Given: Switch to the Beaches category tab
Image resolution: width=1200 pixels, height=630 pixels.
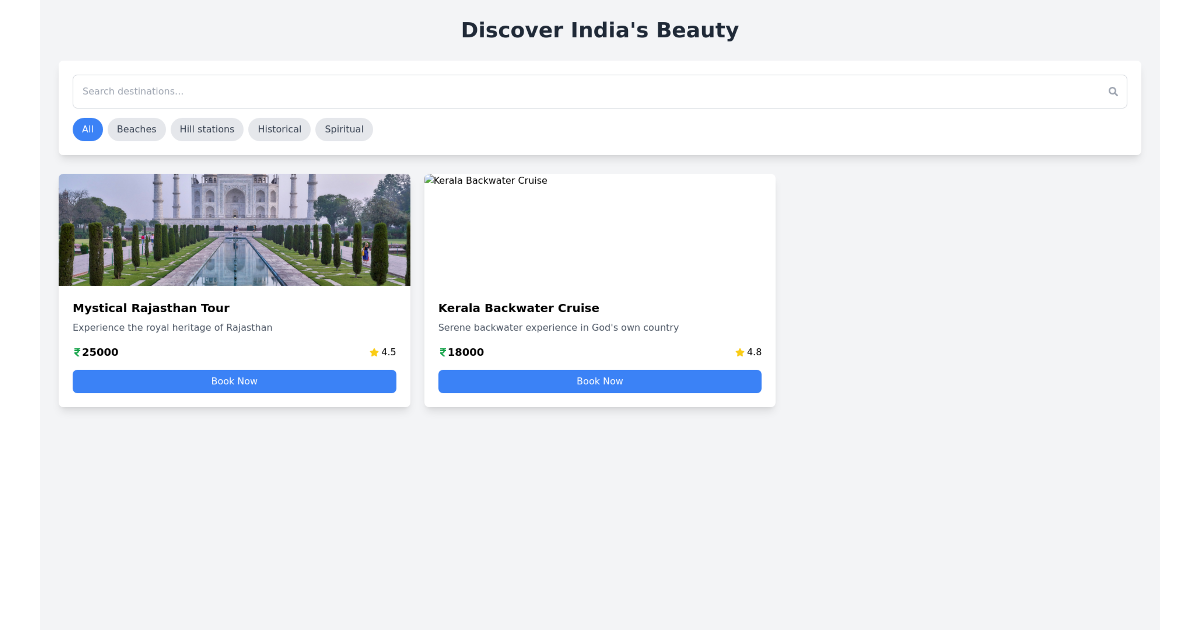Looking at the screenshot, I should pyautogui.click(x=136, y=129).
